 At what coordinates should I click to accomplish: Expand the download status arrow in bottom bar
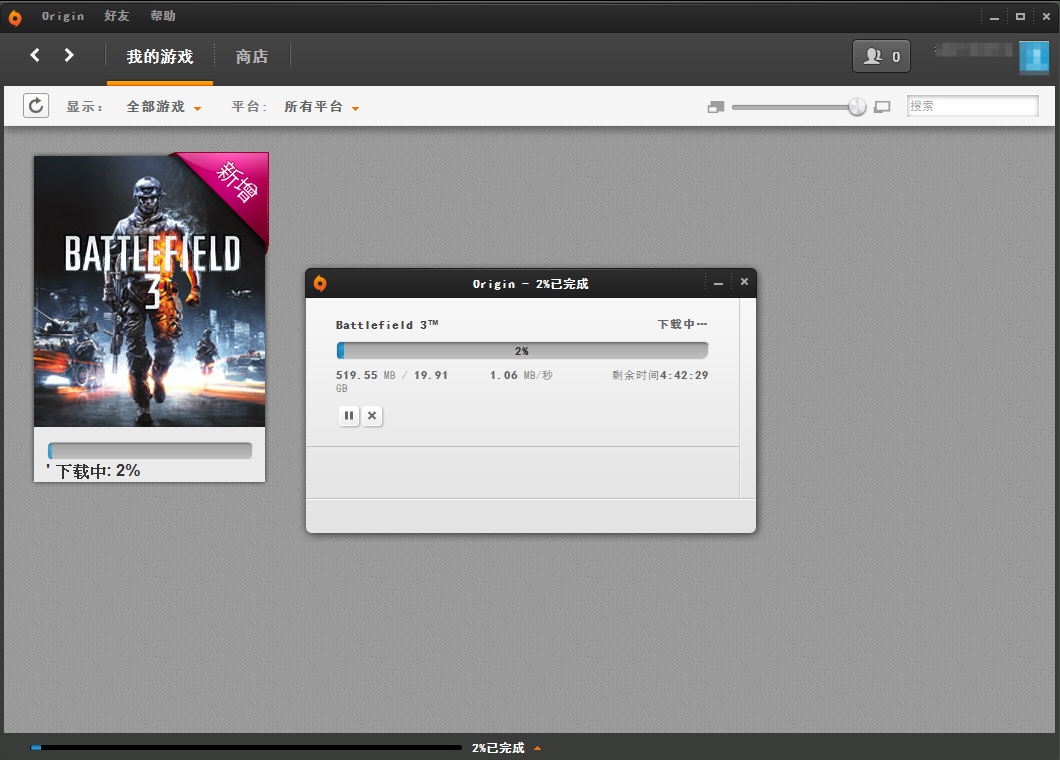[x=537, y=748]
